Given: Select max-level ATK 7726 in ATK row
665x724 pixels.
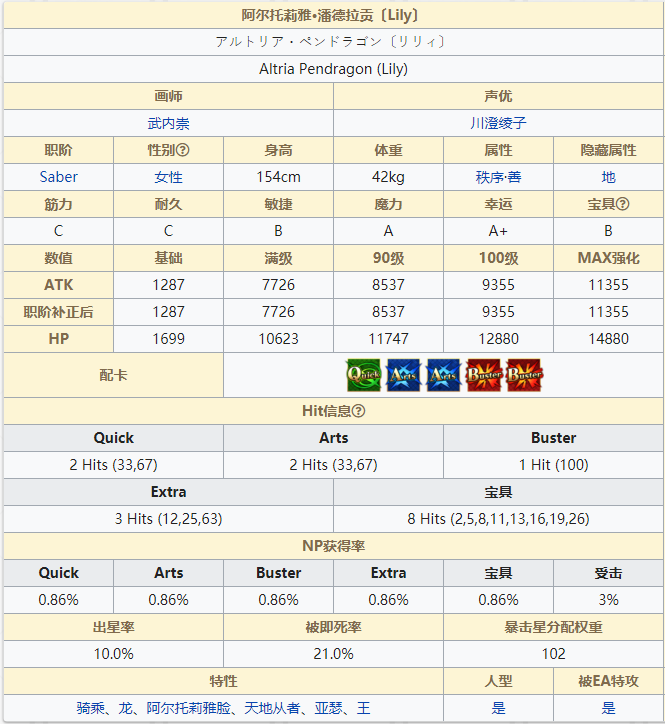Looking at the screenshot, I should tap(278, 285).
